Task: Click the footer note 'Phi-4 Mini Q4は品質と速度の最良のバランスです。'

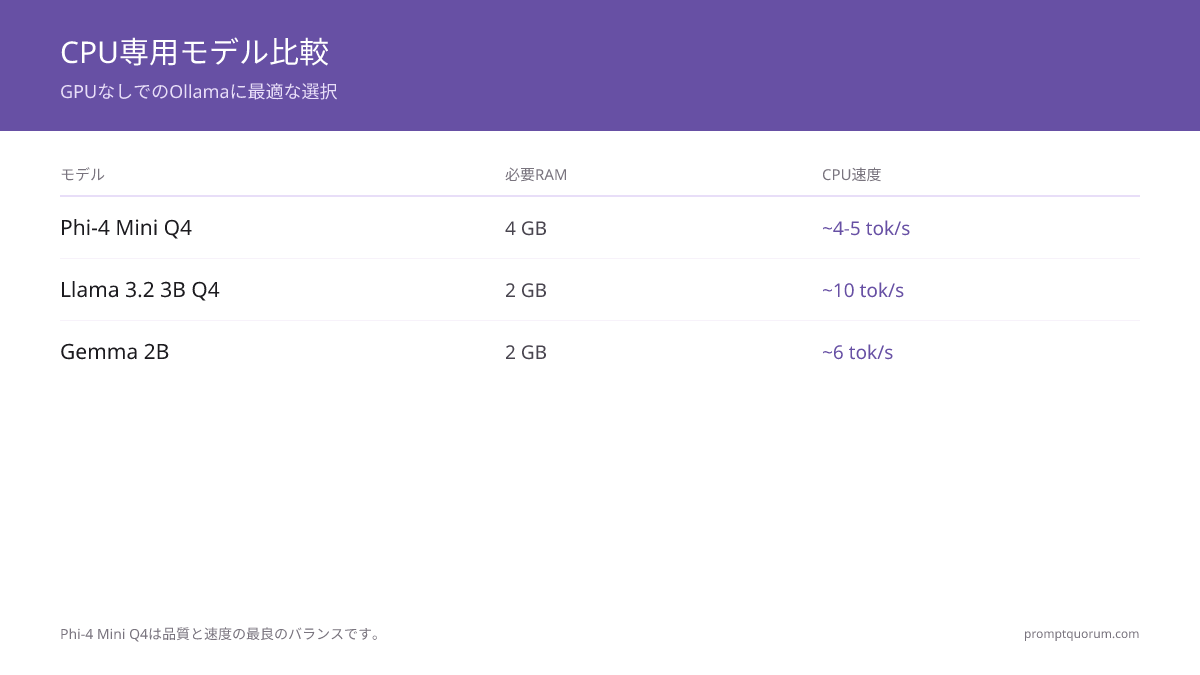Action: pos(221,634)
